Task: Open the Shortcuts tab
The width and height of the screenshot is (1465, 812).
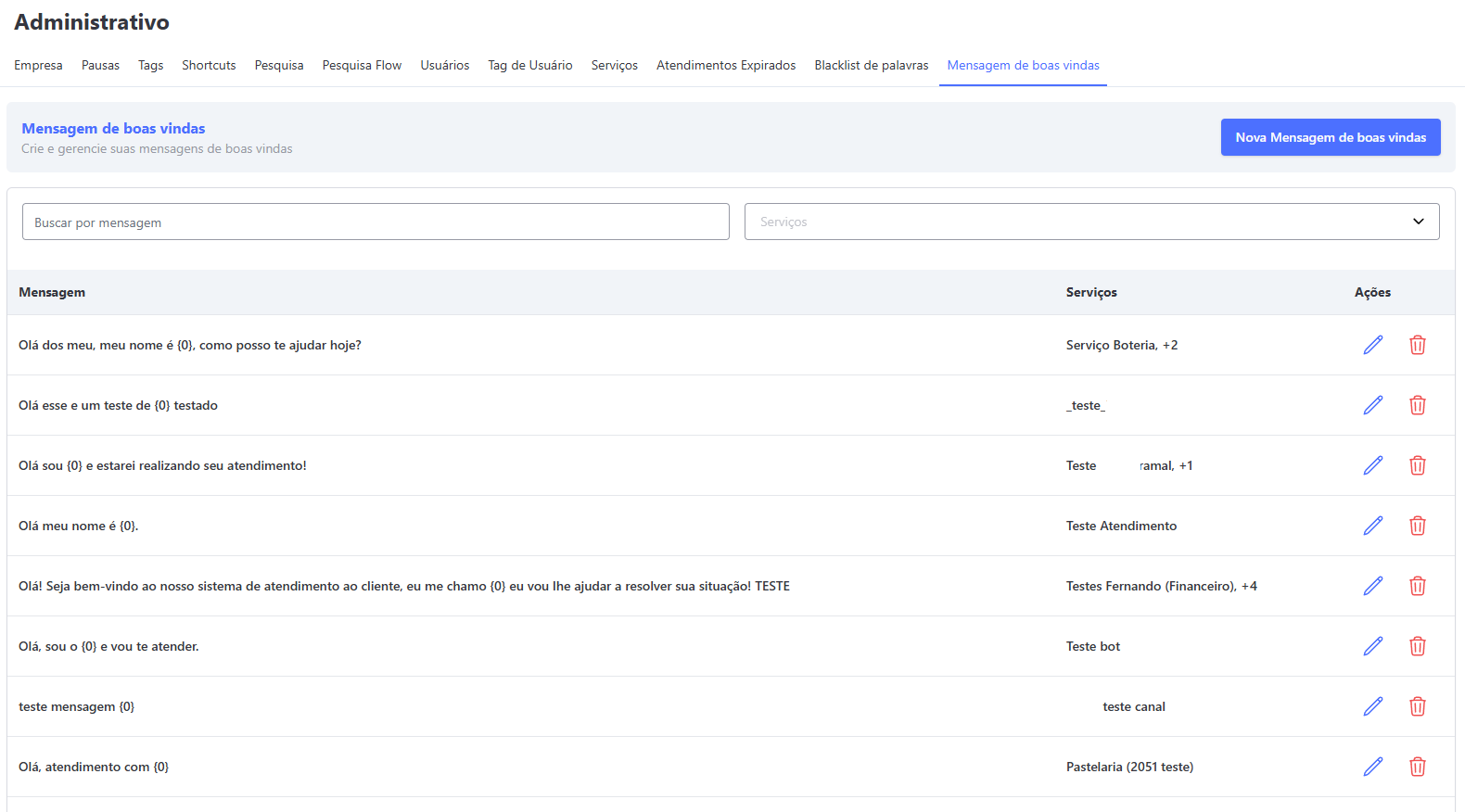Action: coord(209,65)
